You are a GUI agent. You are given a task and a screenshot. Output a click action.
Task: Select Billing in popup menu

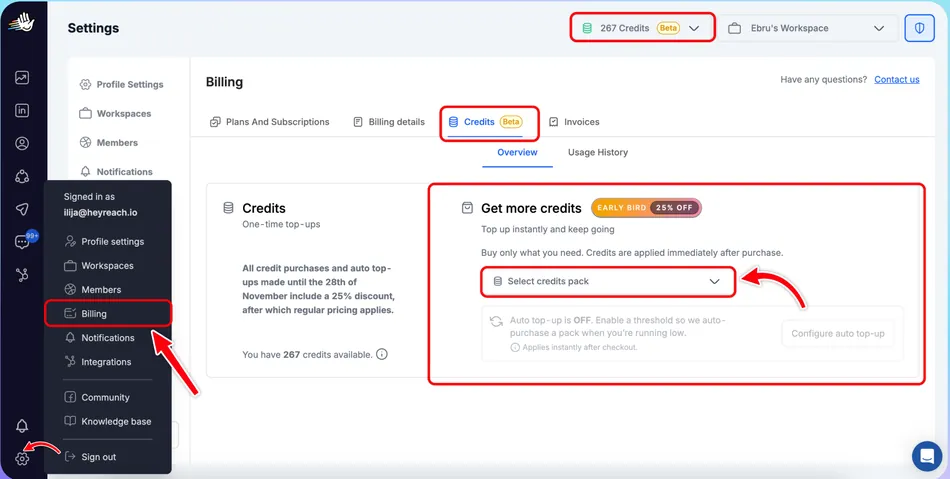[x=108, y=314]
